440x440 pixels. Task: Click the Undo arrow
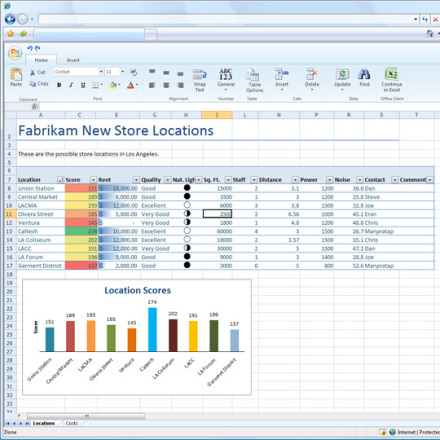pyautogui.click(x=30, y=48)
